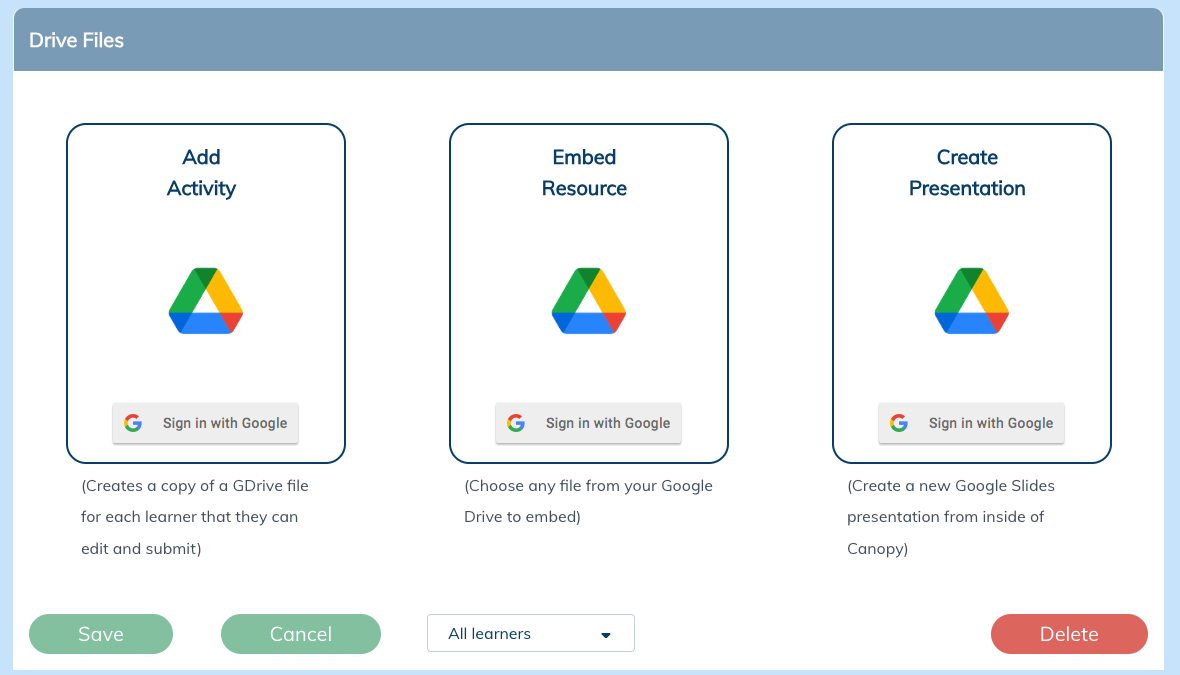Click Google Drive icon in Add Activity card
This screenshot has height=675, width=1180.
point(205,300)
